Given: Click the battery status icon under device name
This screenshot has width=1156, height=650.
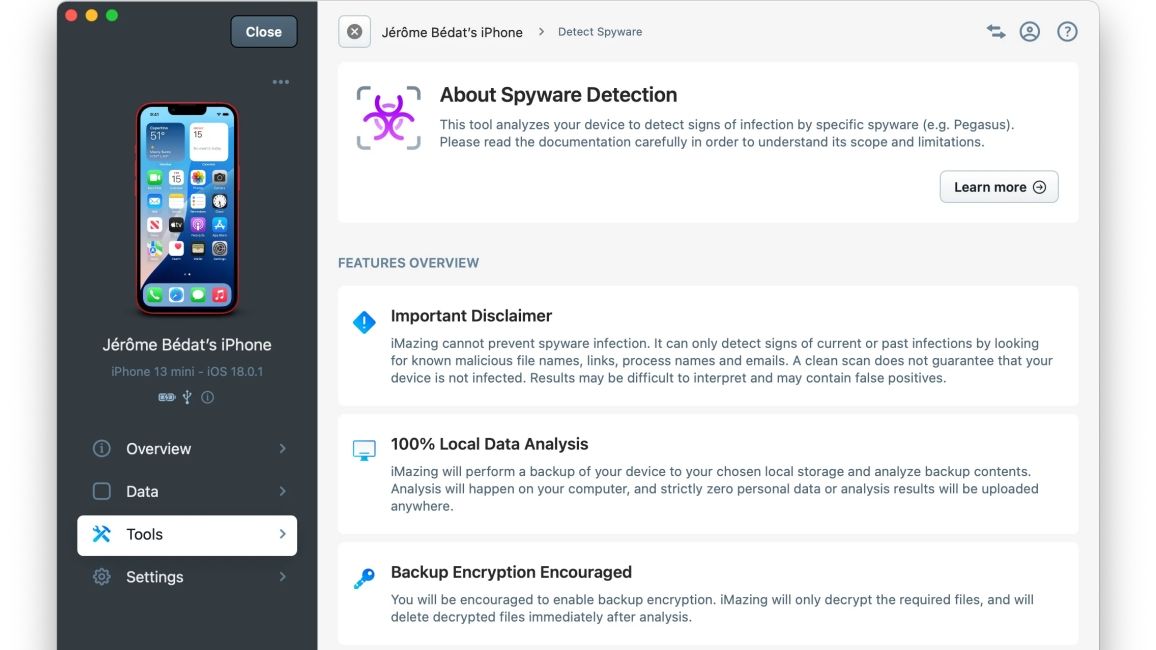Looking at the screenshot, I should click(x=167, y=397).
